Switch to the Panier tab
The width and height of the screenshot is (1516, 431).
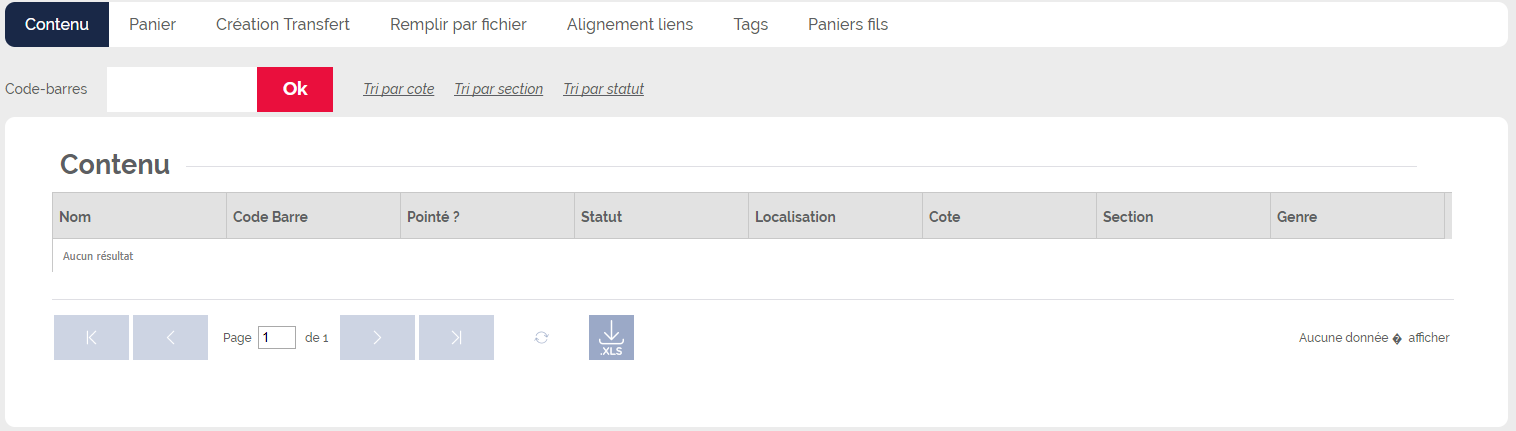(152, 24)
